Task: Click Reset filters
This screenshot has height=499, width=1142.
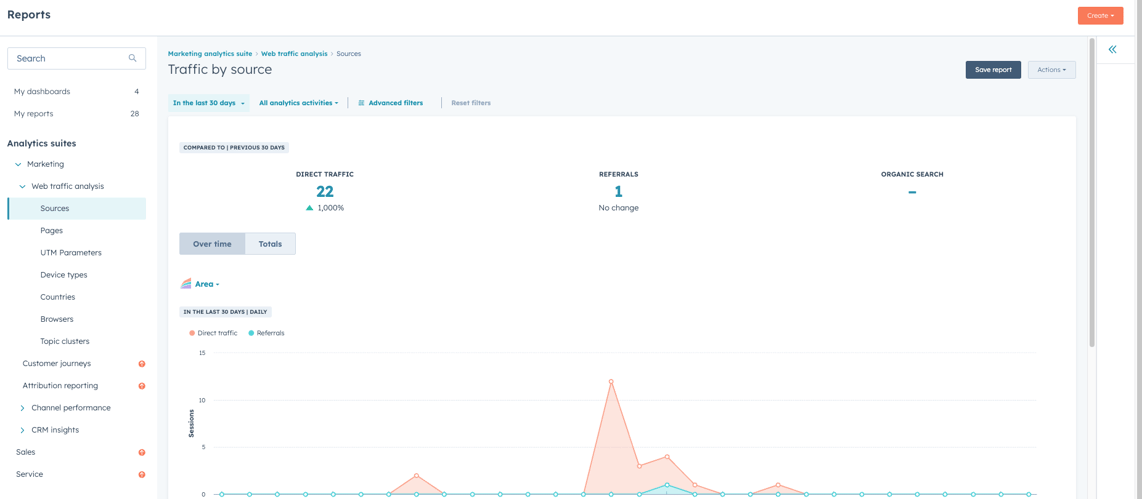Action: 470,103
